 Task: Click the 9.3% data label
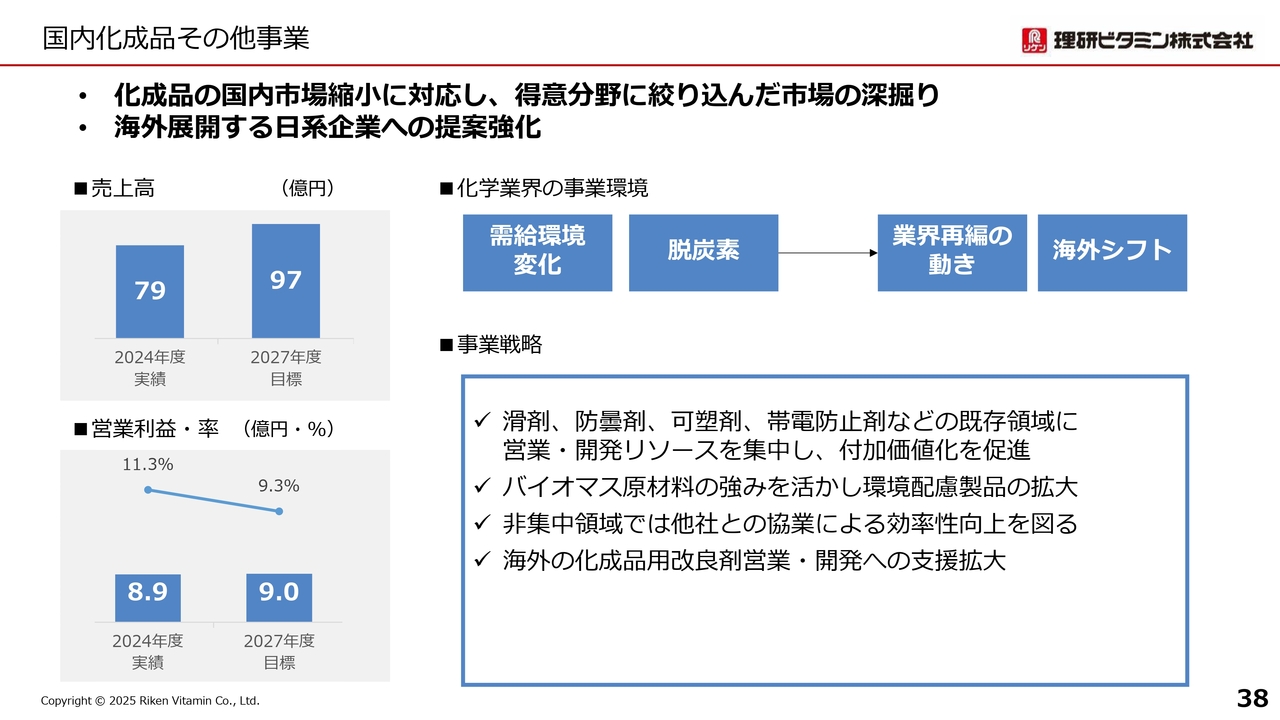coord(279,486)
